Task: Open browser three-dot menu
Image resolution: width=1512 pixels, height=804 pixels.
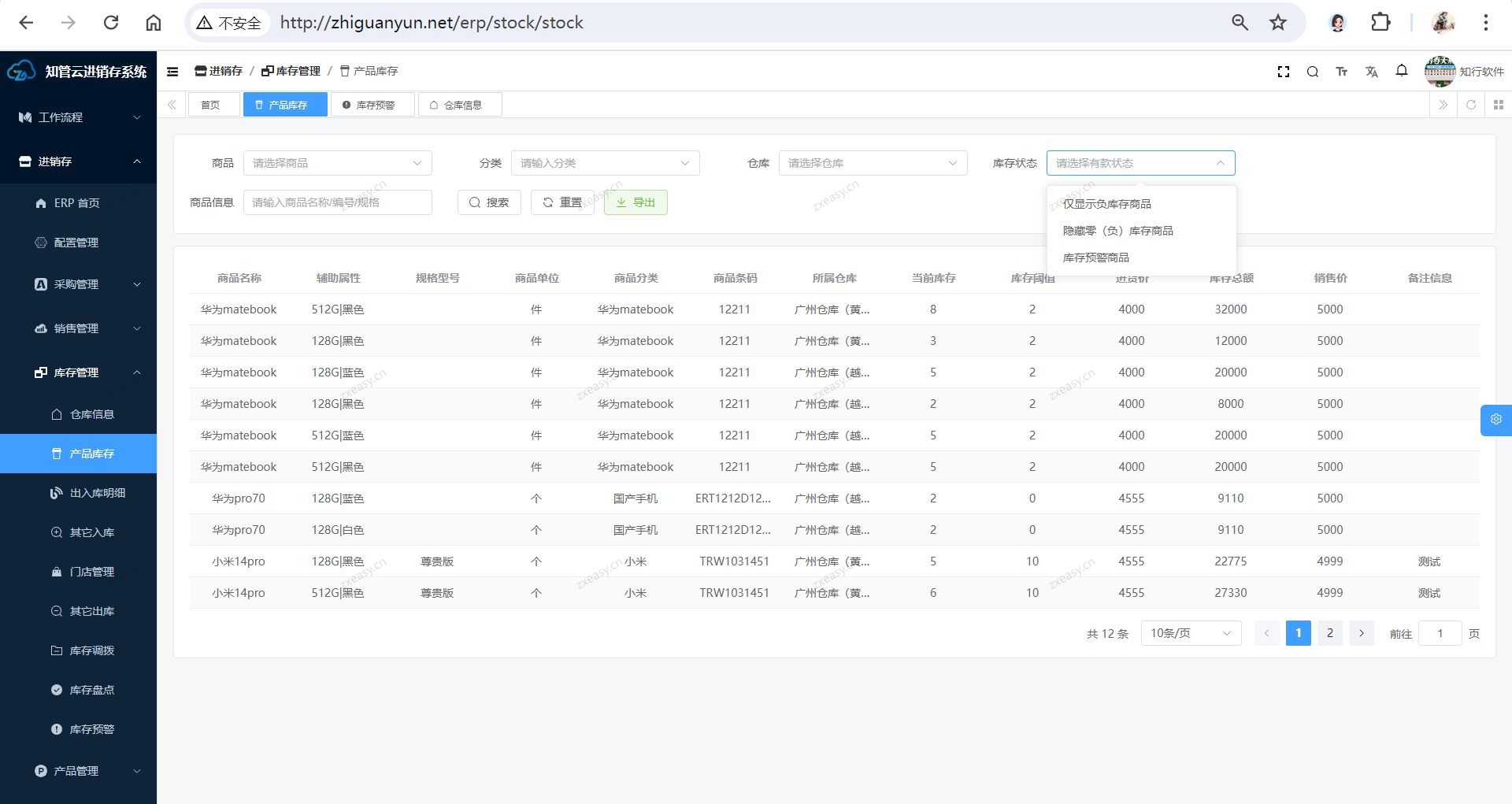Action: click(1486, 23)
